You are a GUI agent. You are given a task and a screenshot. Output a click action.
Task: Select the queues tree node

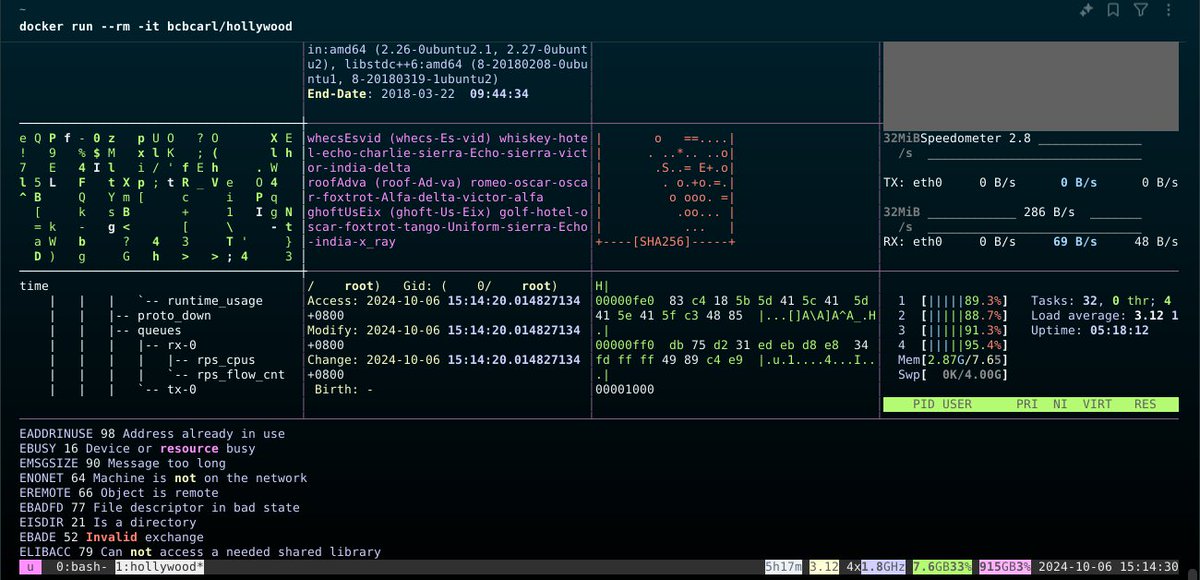pos(160,330)
